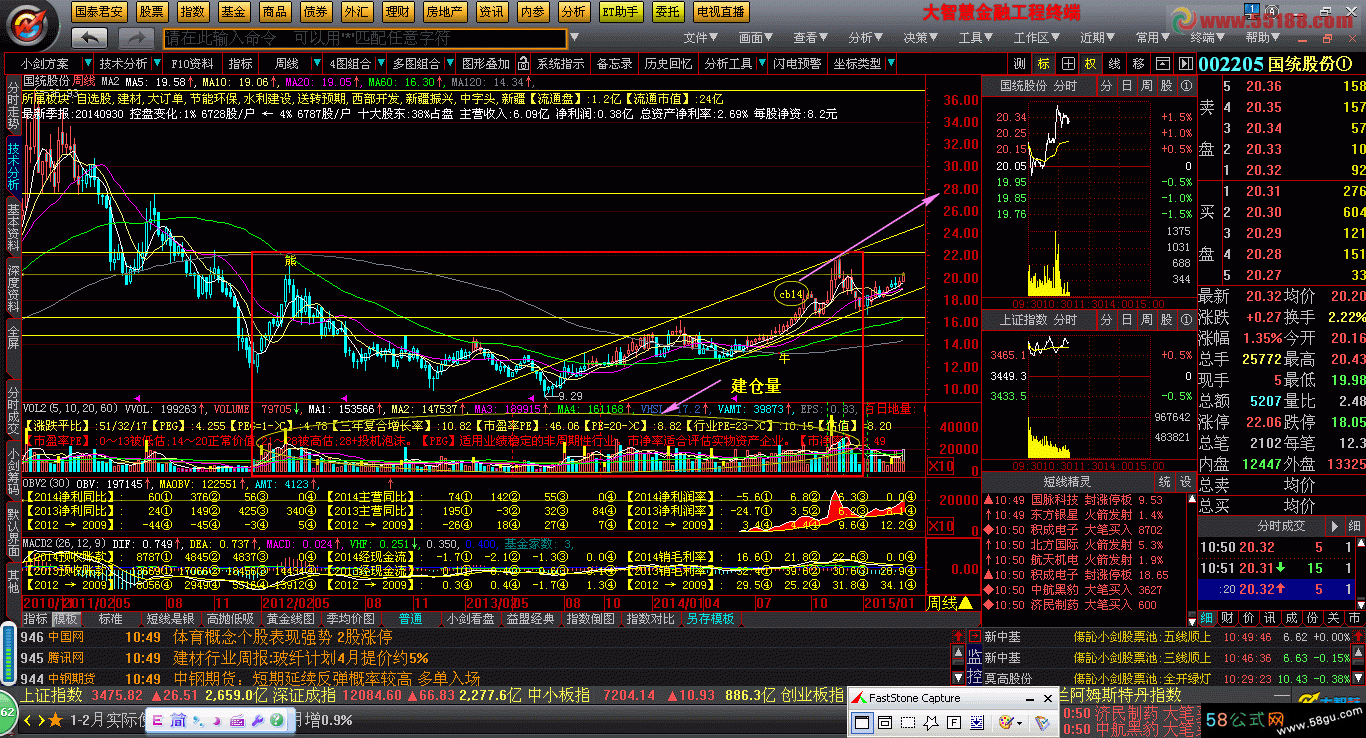Click the BT助手 button
Screen dimensions: 1366x738
tap(621, 12)
